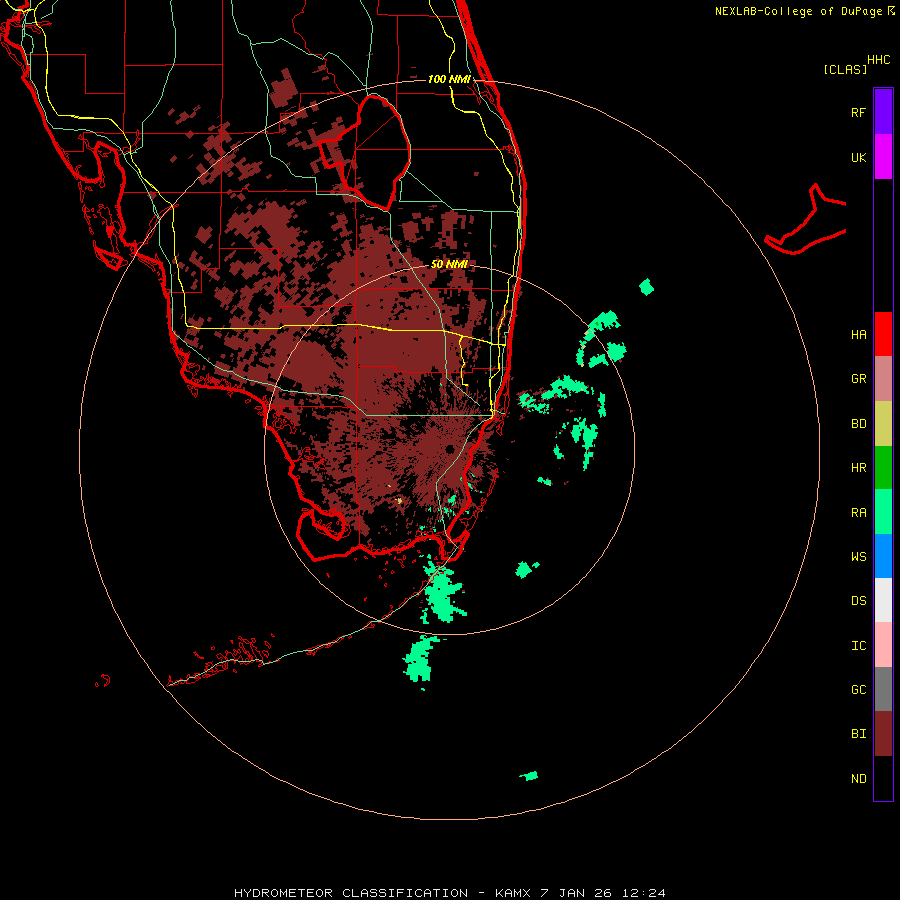Viewport: 900px width, 900px height.
Task: Click the RF purple legend swatch
Action: [x=883, y=112]
